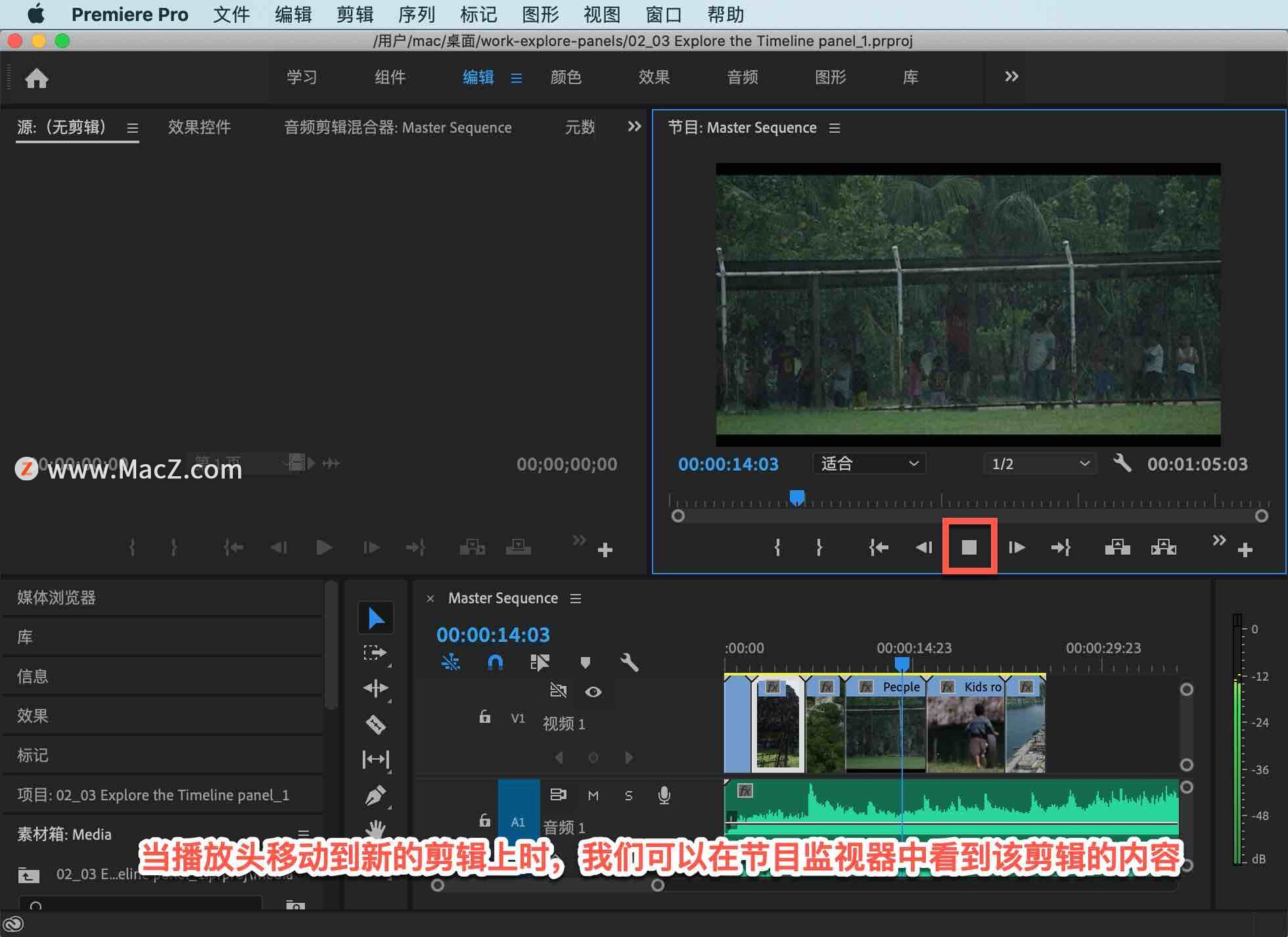The height and width of the screenshot is (937, 1288).
Task: Select the Track Select Forward tool
Action: [x=375, y=653]
